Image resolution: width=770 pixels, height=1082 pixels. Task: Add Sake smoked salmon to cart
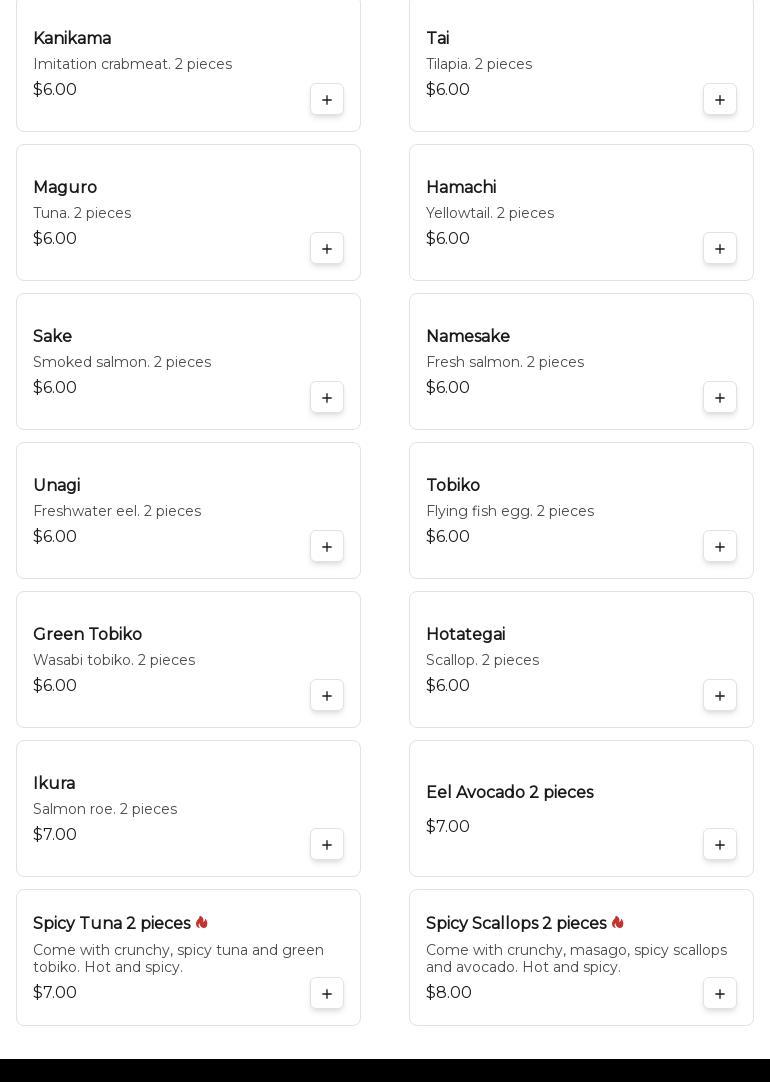pos(327,398)
